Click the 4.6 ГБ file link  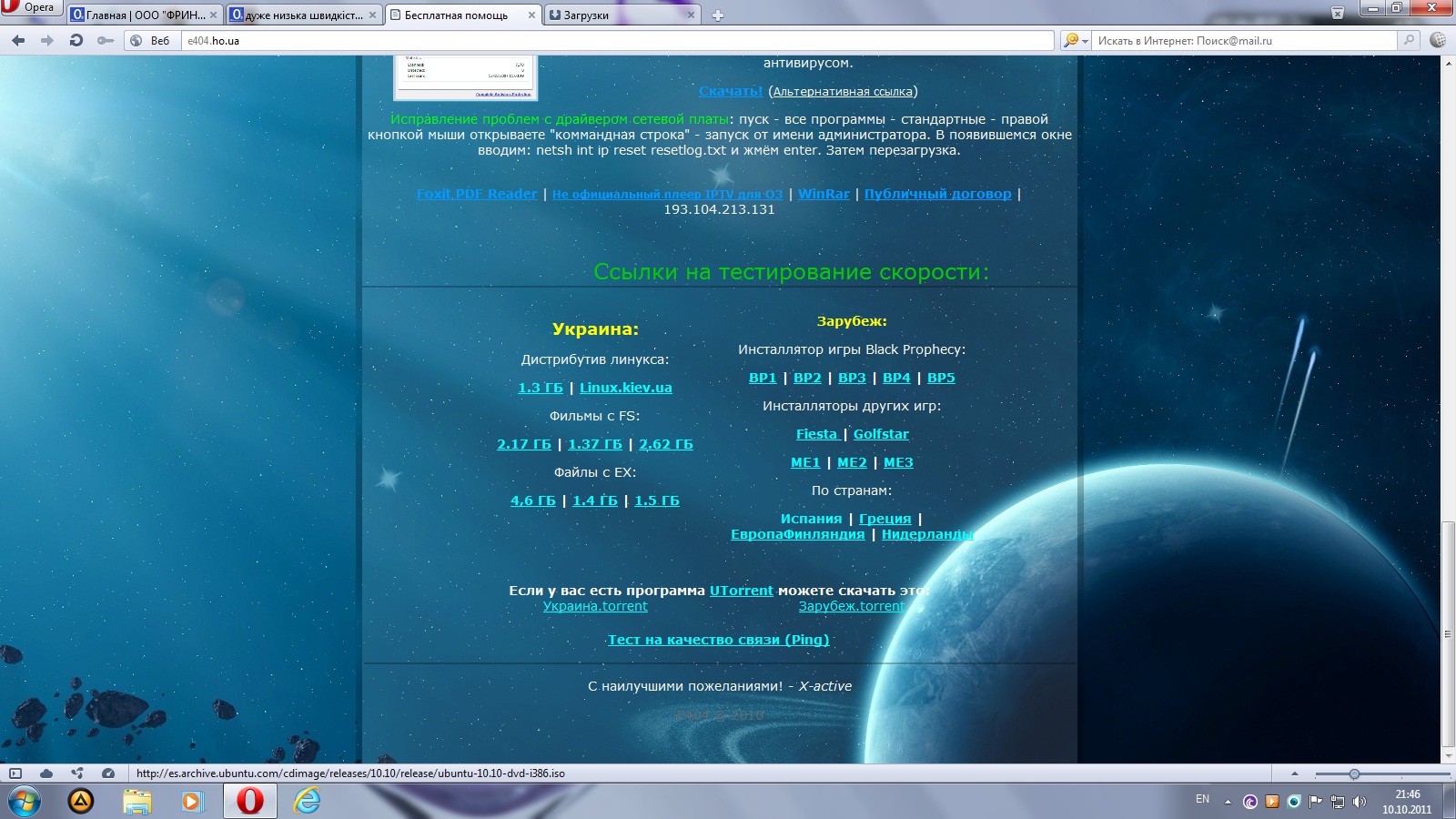[533, 500]
